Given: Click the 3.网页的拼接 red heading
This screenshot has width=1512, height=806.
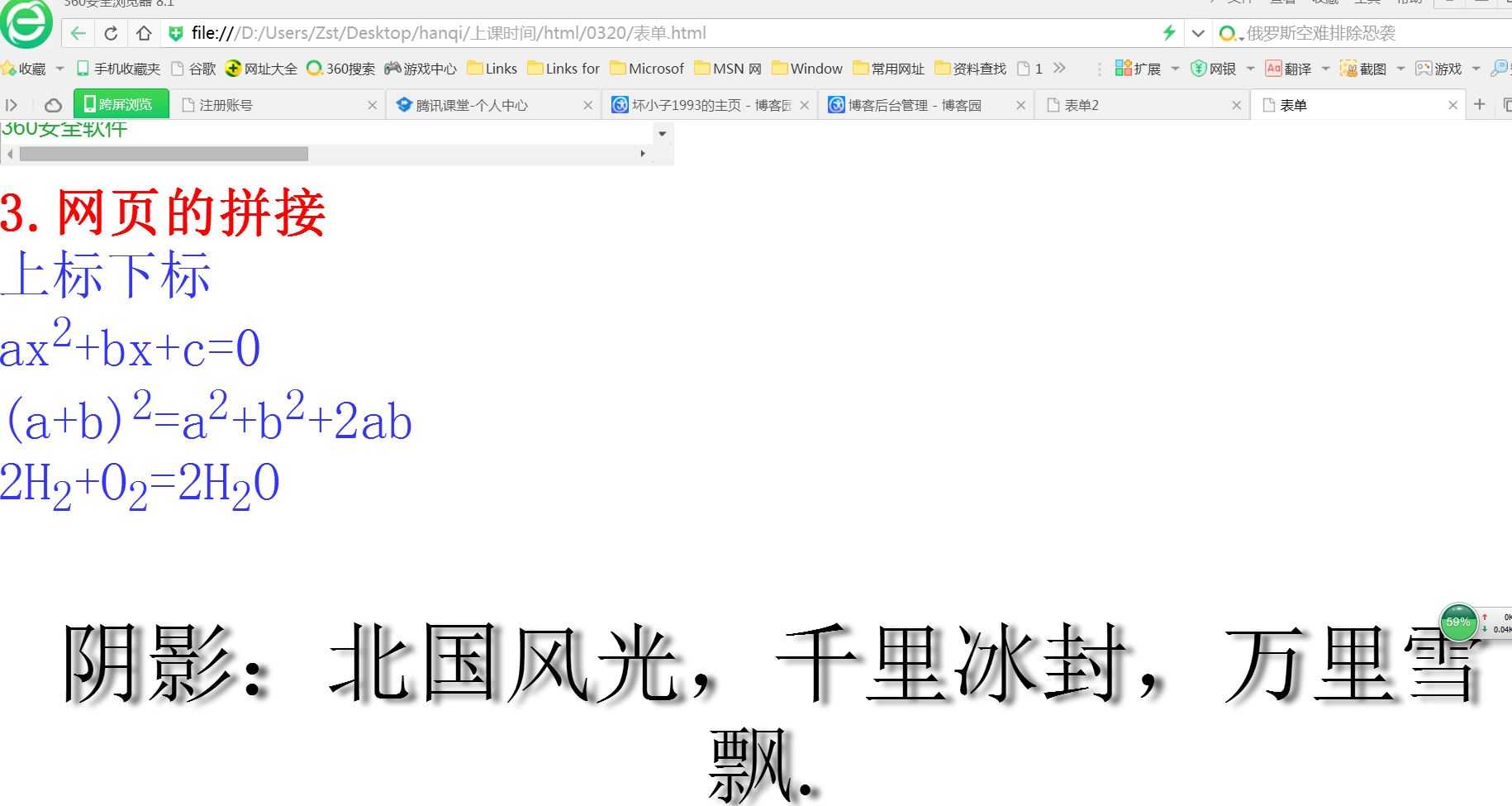Looking at the screenshot, I should click(x=163, y=213).
